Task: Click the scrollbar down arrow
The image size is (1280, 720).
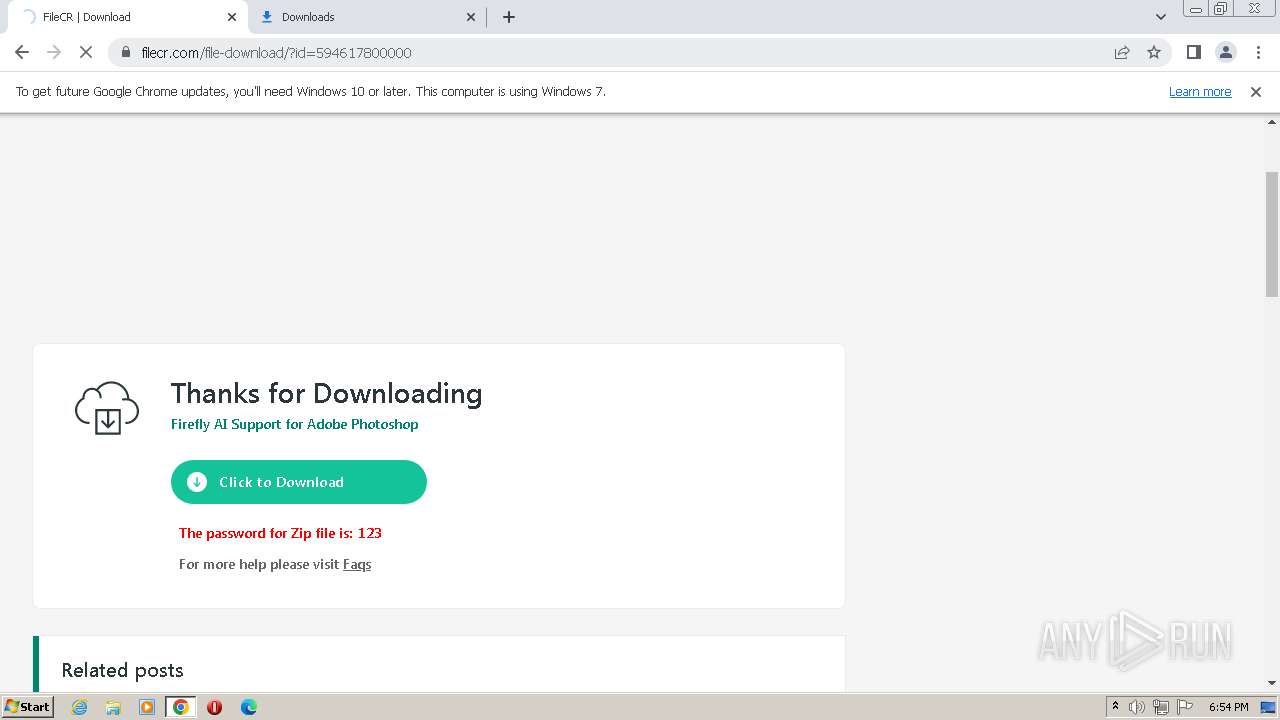Action: click(1272, 683)
